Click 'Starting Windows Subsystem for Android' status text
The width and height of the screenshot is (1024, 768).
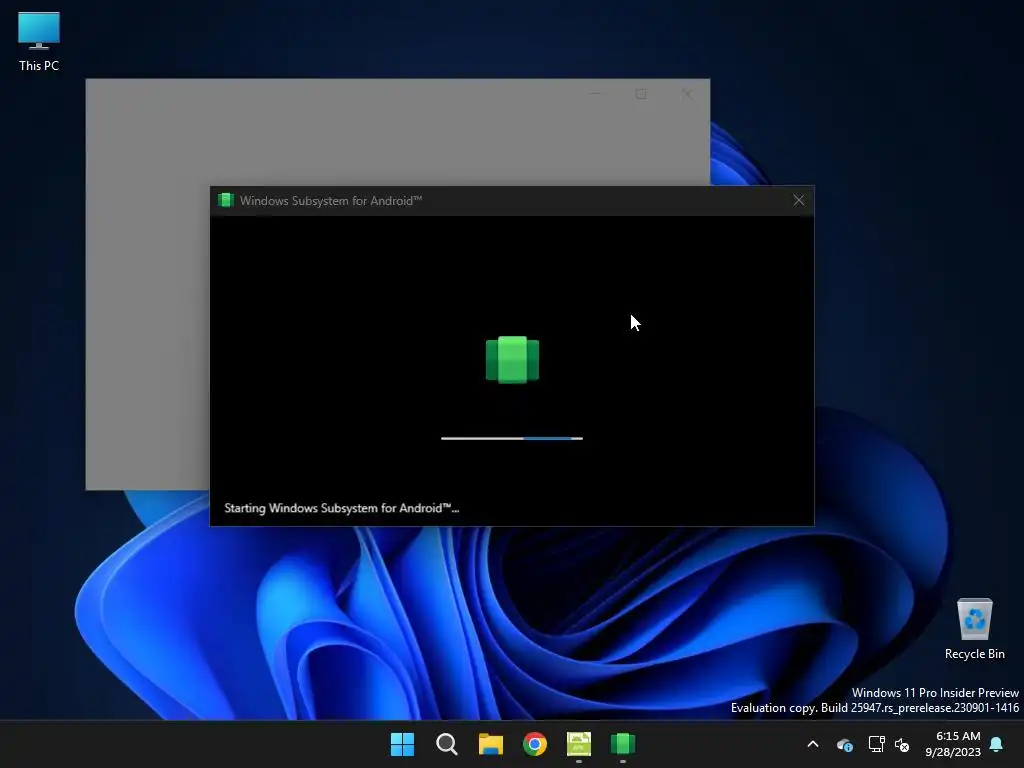[342, 508]
